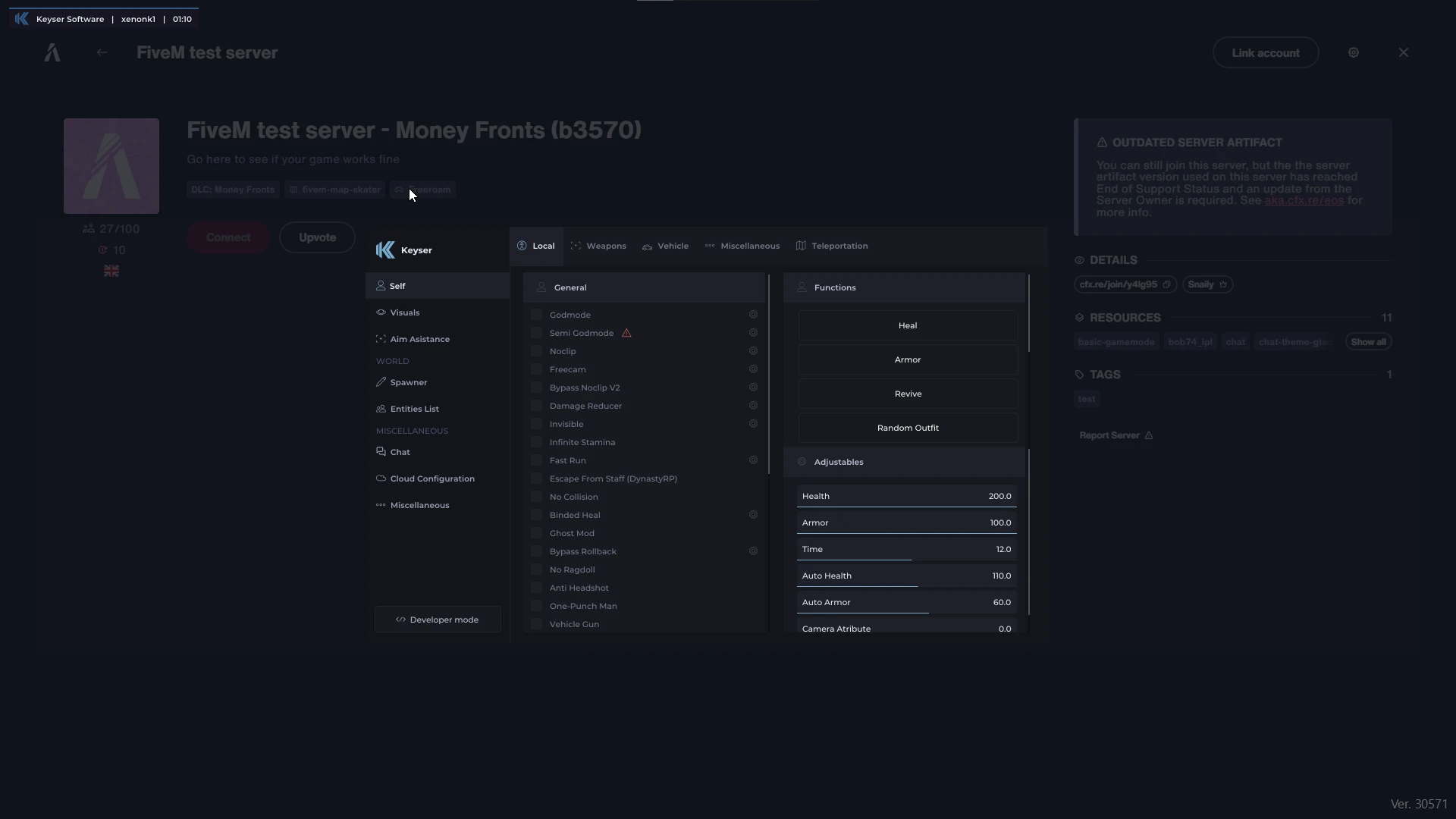Open Freecam row gear settings

753,369
